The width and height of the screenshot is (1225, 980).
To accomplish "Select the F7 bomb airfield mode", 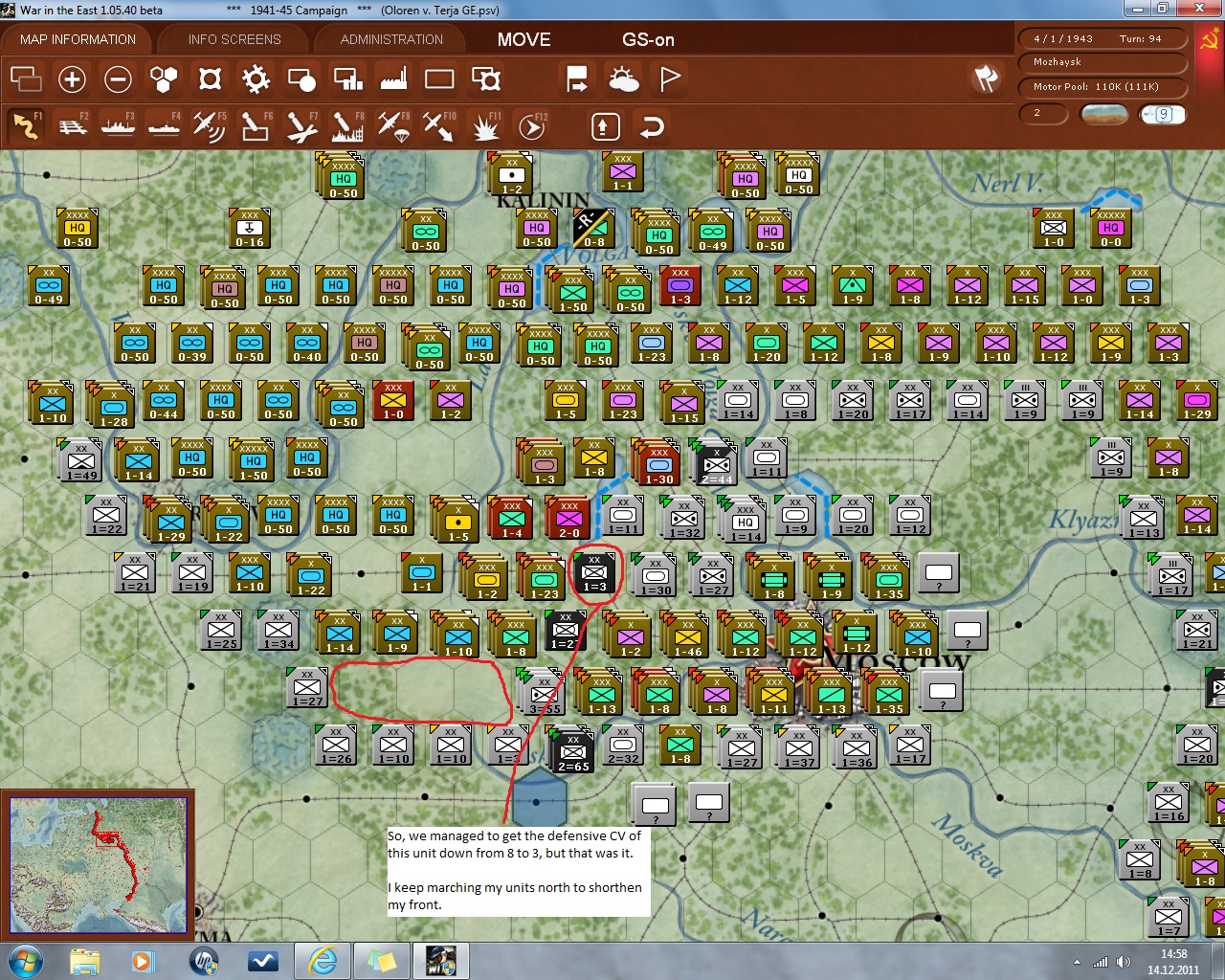I will pyautogui.click(x=301, y=125).
